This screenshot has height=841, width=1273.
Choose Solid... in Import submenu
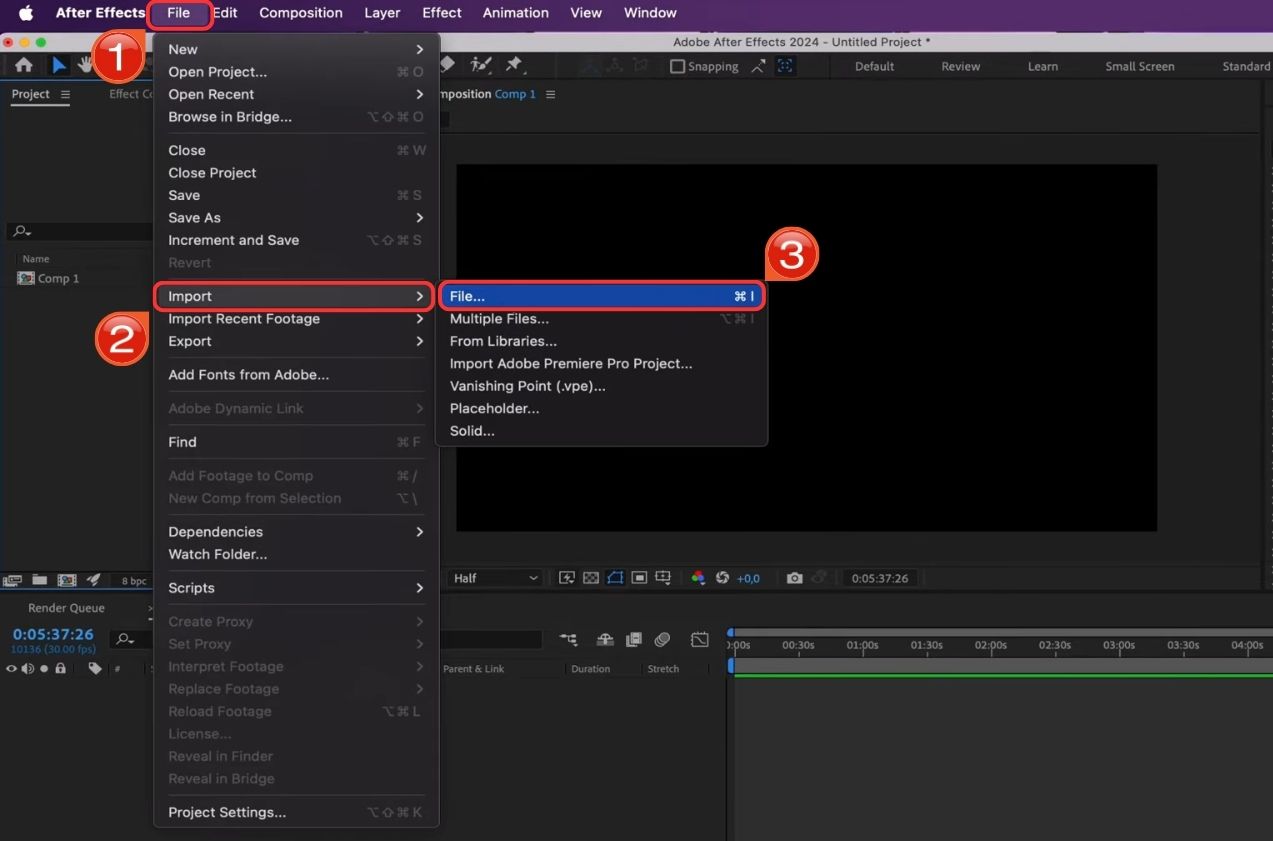tap(601, 430)
